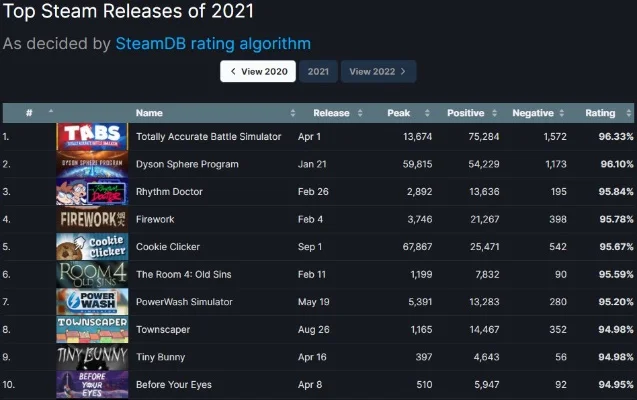Click the Dyson Sphere Program thumbnail image
This screenshot has height=400, width=637.
(92, 164)
